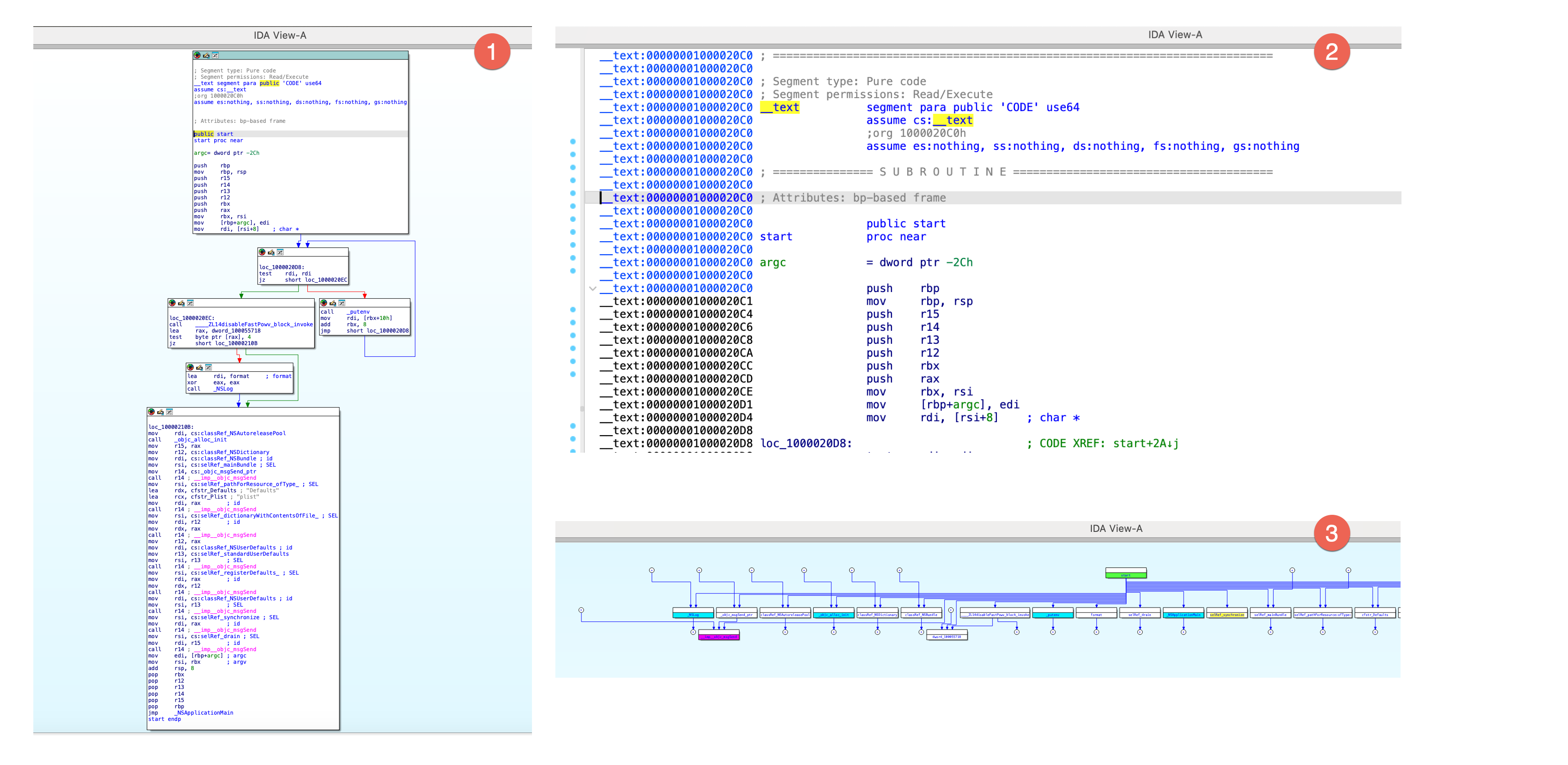The height and width of the screenshot is (765, 1568).
Task: Click the group-nodes icon on loc_1000020EC block
Action: (x=190, y=304)
